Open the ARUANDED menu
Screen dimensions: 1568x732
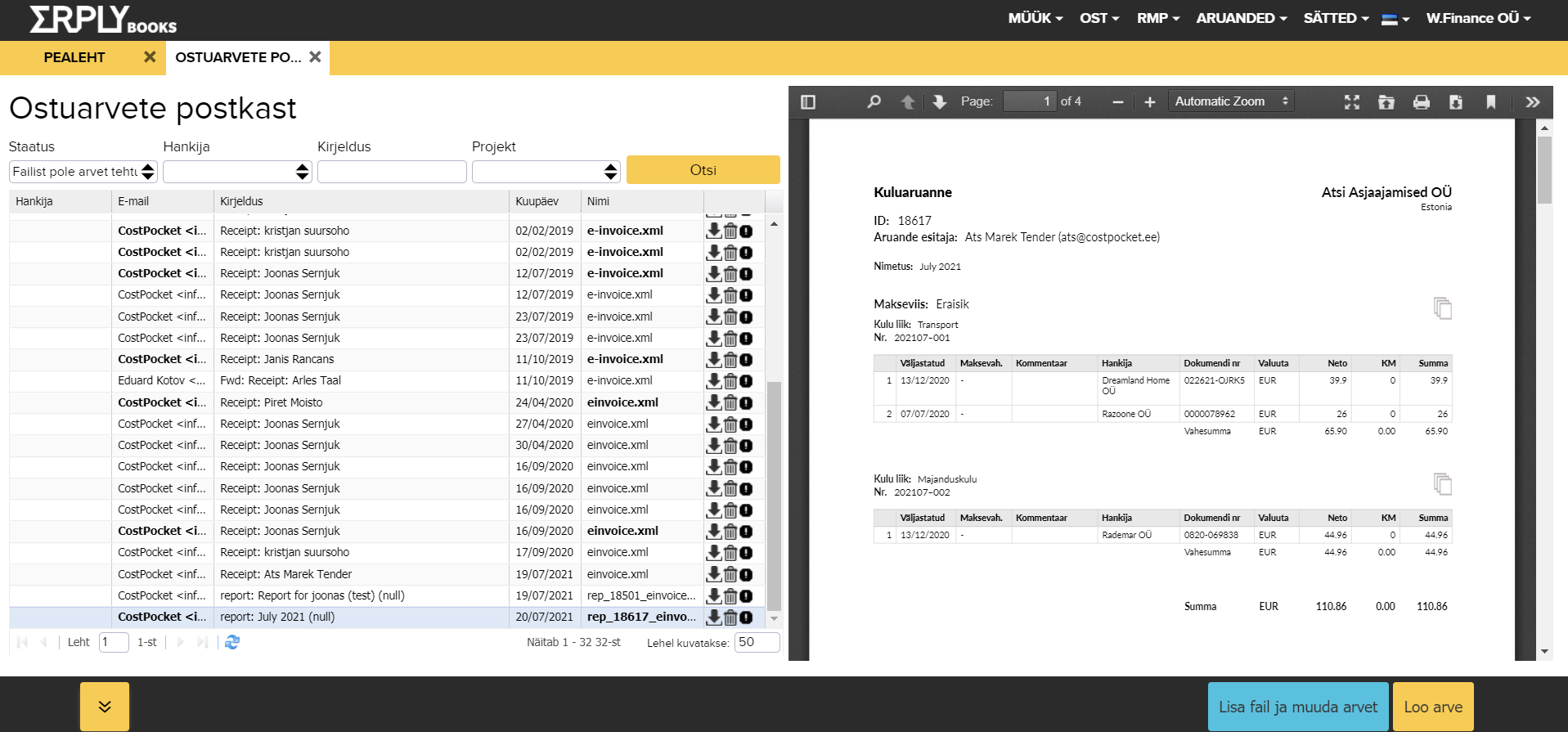click(x=1242, y=18)
